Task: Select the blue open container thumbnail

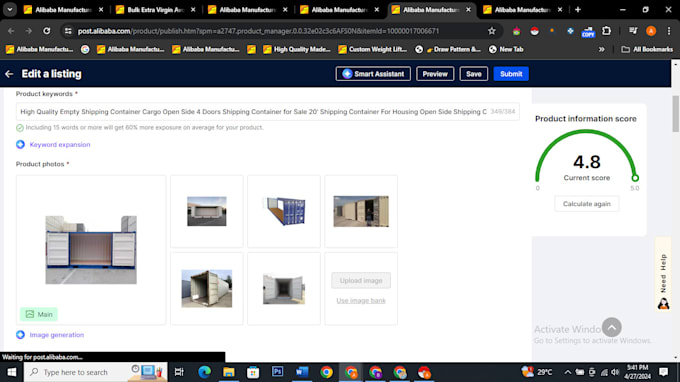Action: tap(284, 211)
